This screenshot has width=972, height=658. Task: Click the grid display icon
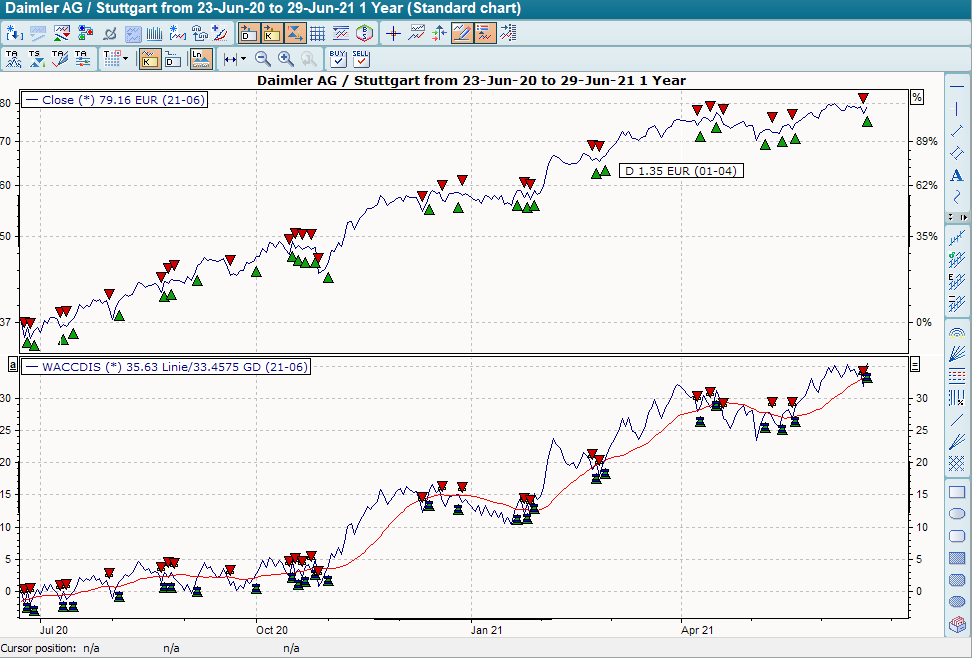[317, 32]
